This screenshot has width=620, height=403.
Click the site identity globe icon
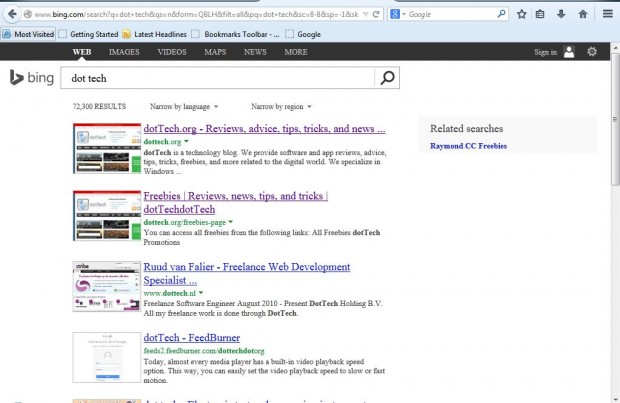click(x=28, y=14)
